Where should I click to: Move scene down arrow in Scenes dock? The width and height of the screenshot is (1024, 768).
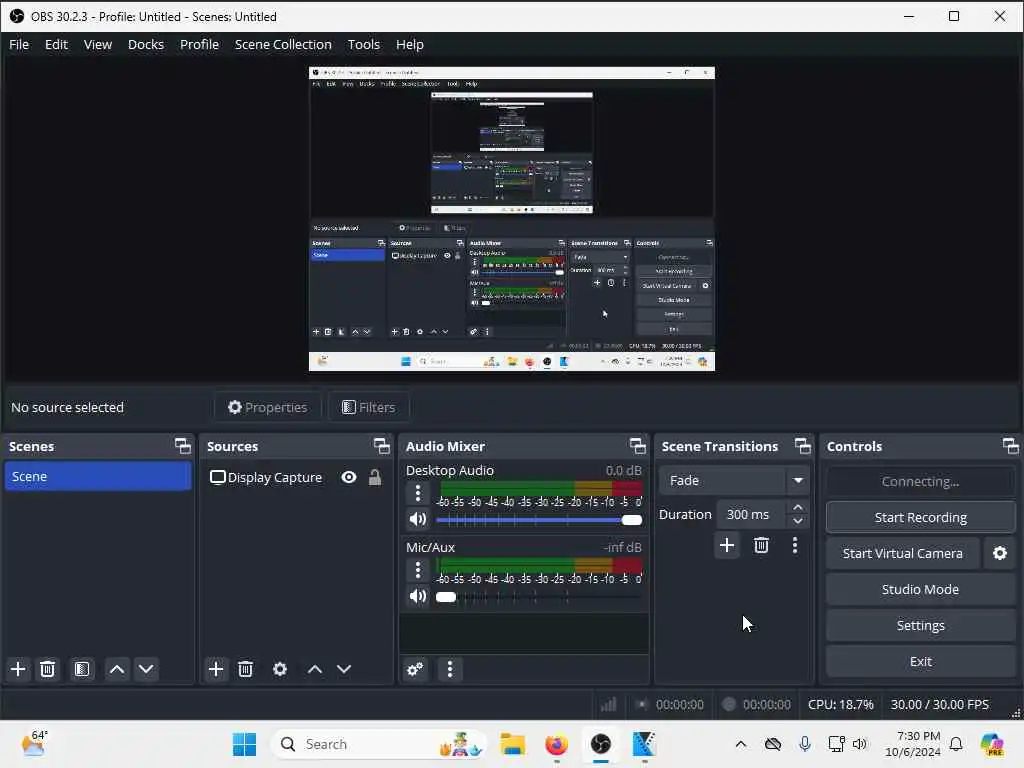pos(146,669)
